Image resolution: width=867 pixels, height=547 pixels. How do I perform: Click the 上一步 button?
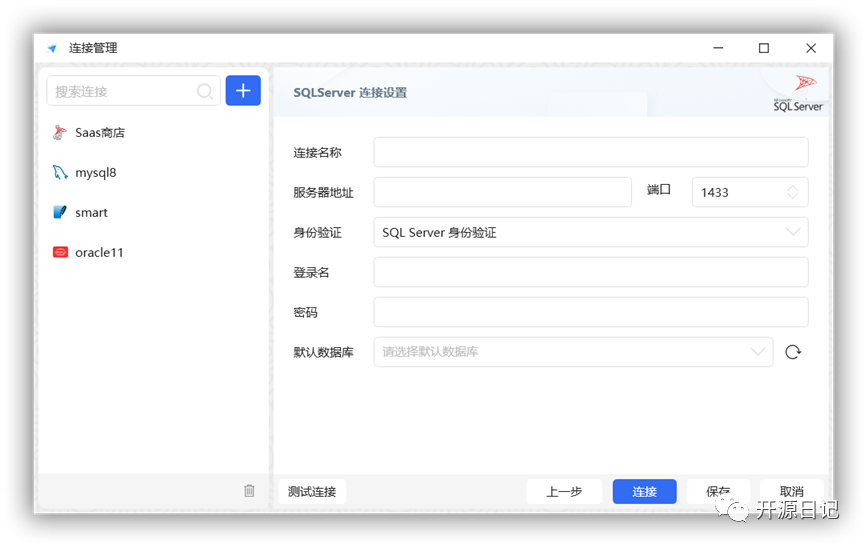(x=564, y=491)
